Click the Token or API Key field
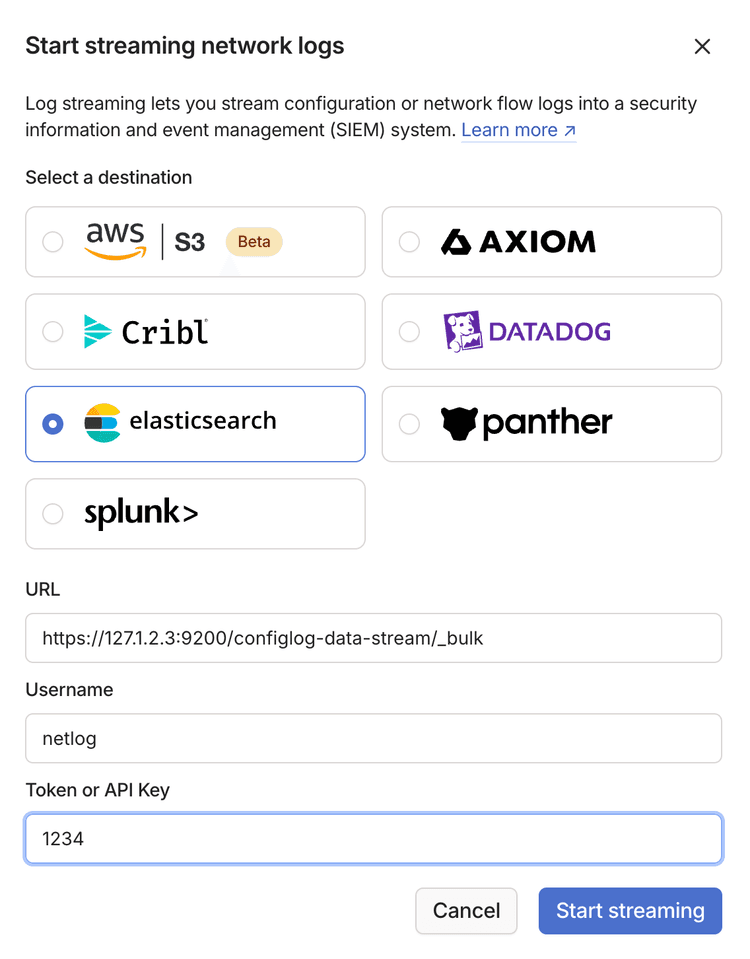The image size is (750, 959). click(373, 838)
